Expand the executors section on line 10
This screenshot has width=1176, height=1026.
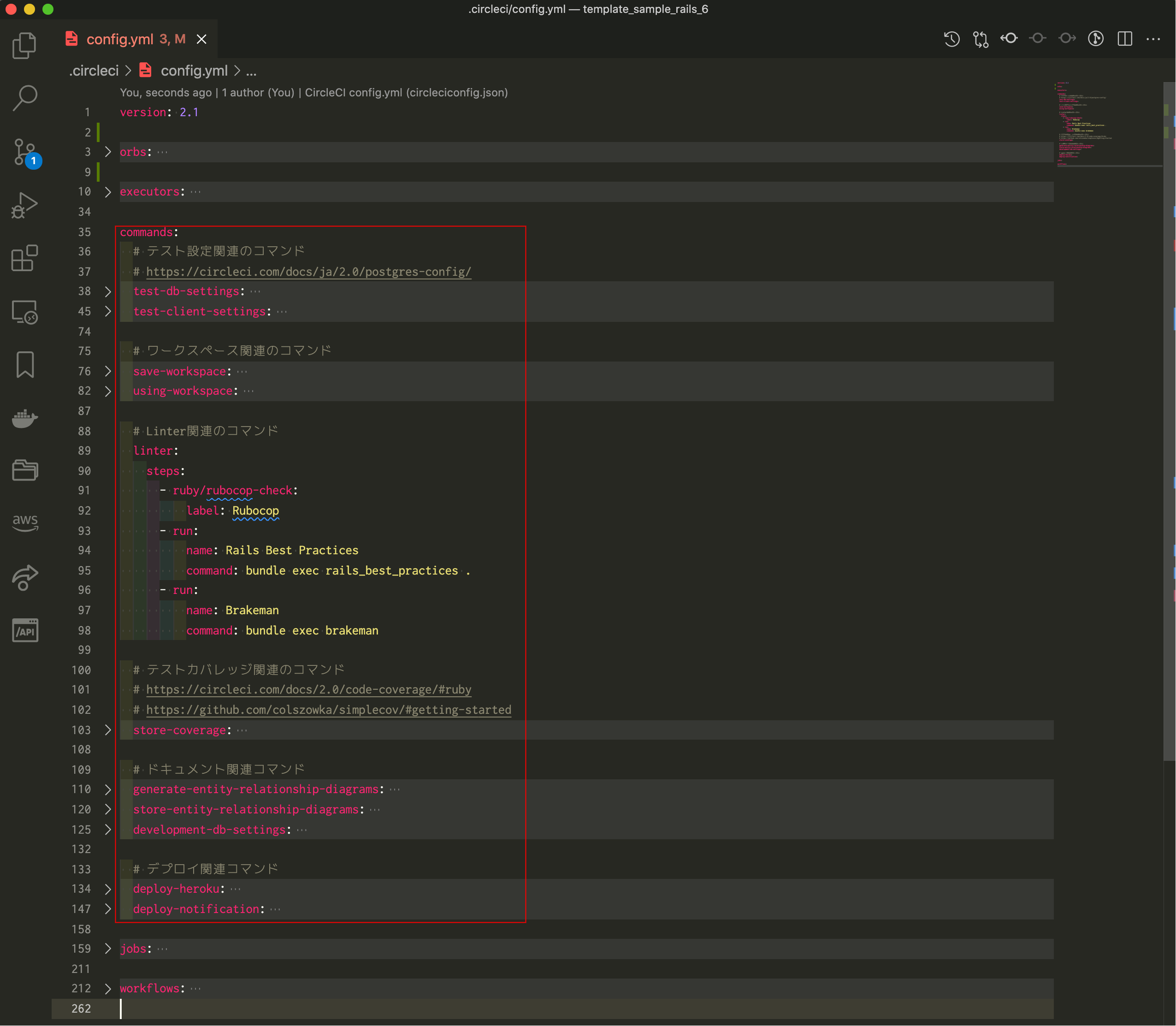pos(107,191)
